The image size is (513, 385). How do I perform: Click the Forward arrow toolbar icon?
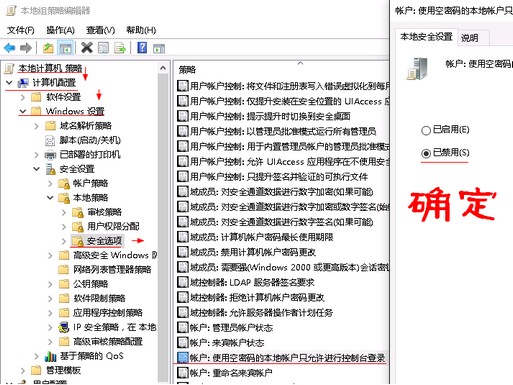[x=26, y=48]
